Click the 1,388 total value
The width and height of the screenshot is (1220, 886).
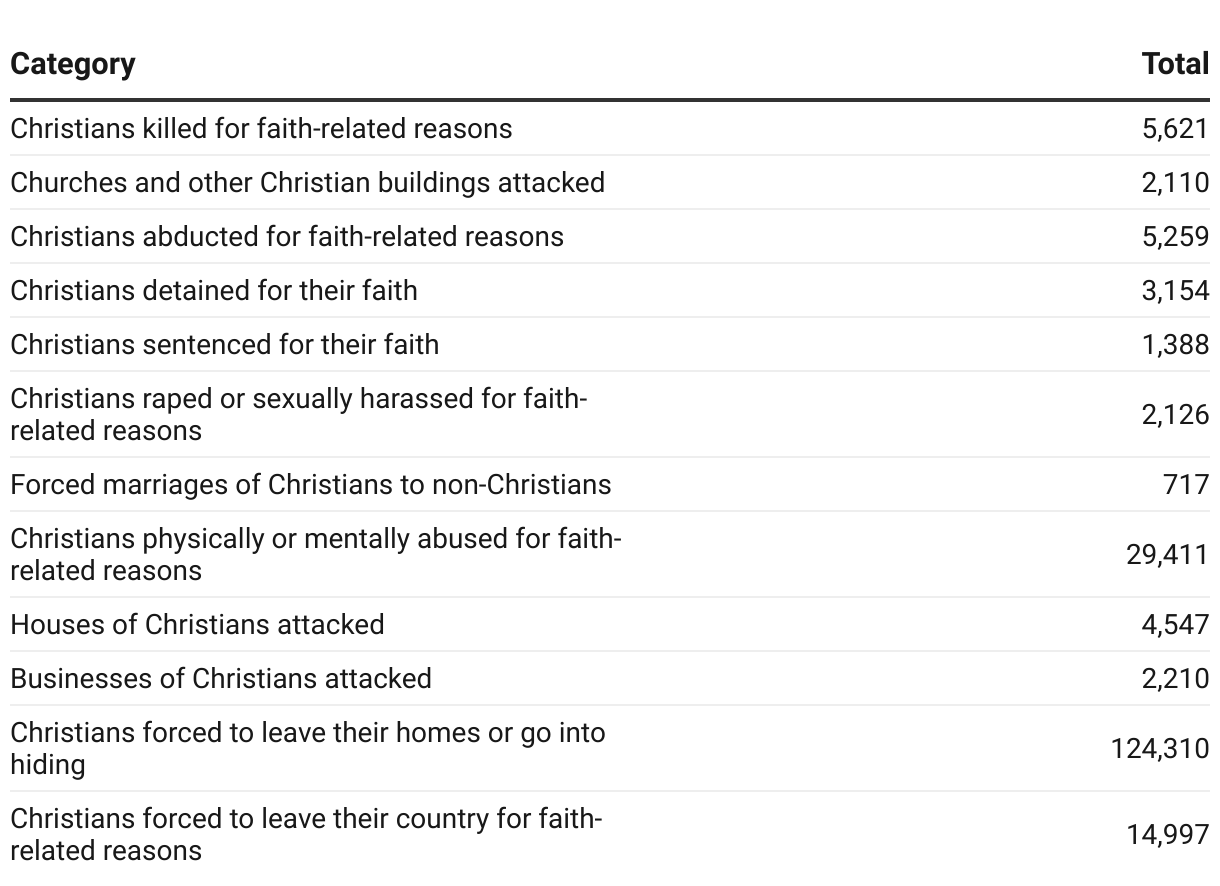(x=1175, y=345)
